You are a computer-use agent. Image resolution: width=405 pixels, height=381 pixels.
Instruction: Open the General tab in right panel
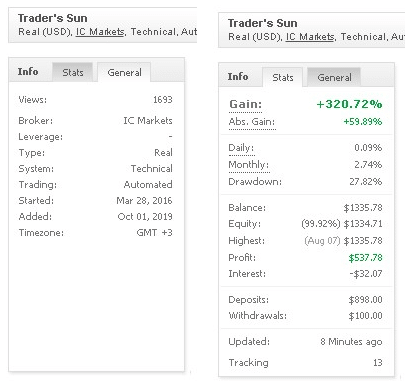[334, 77]
